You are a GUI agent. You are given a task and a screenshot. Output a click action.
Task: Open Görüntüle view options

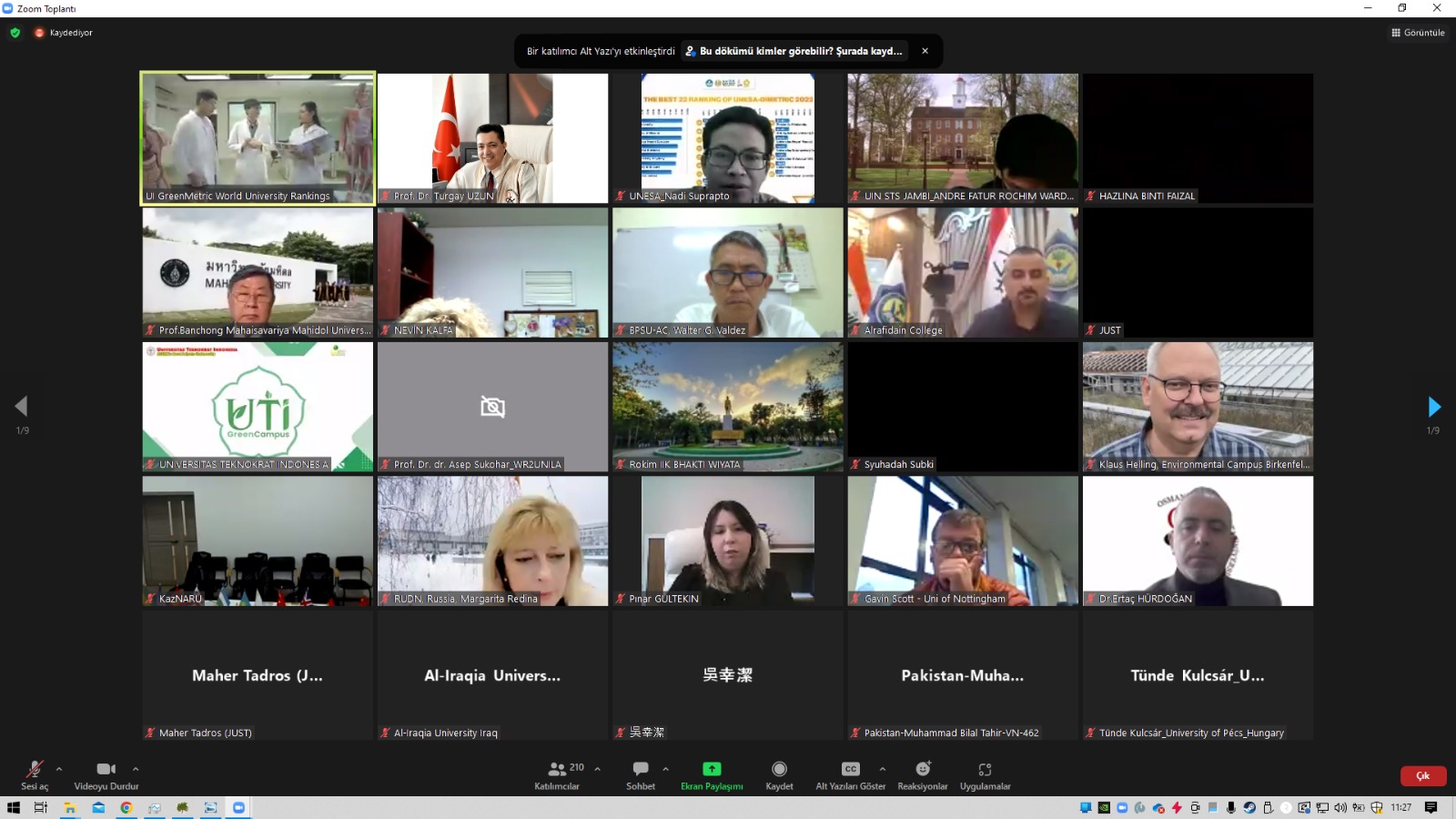click(1418, 33)
